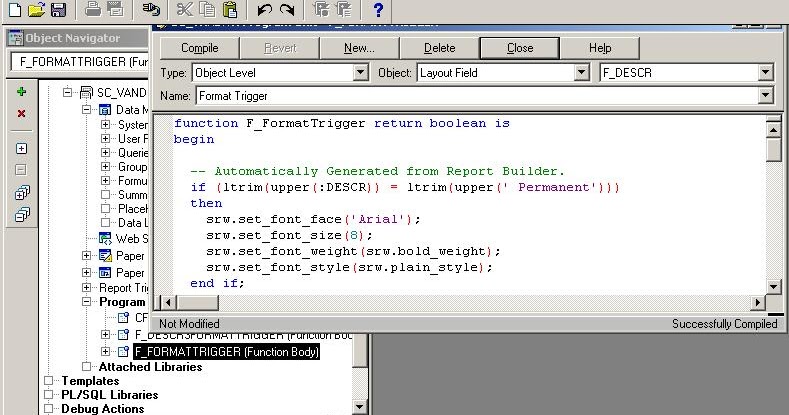Click the Delete button in PL/SQL editor

[439, 48]
